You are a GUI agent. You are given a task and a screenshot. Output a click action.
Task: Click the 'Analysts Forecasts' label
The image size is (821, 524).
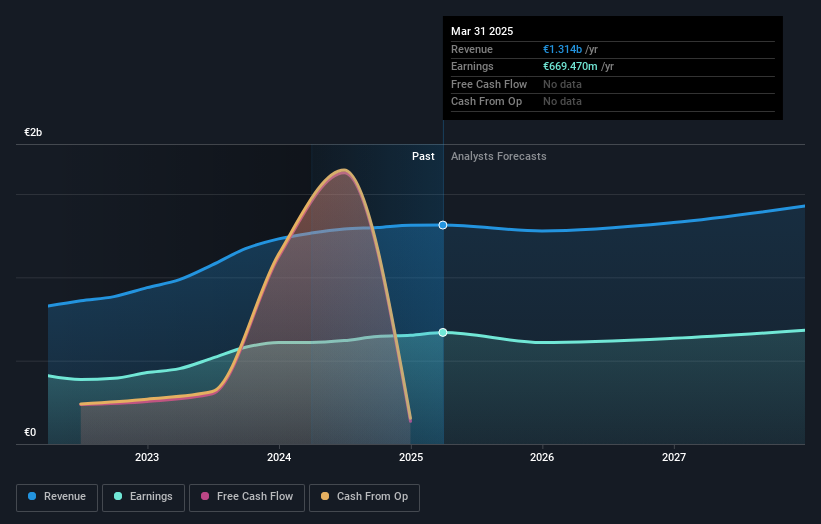click(x=498, y=157)
